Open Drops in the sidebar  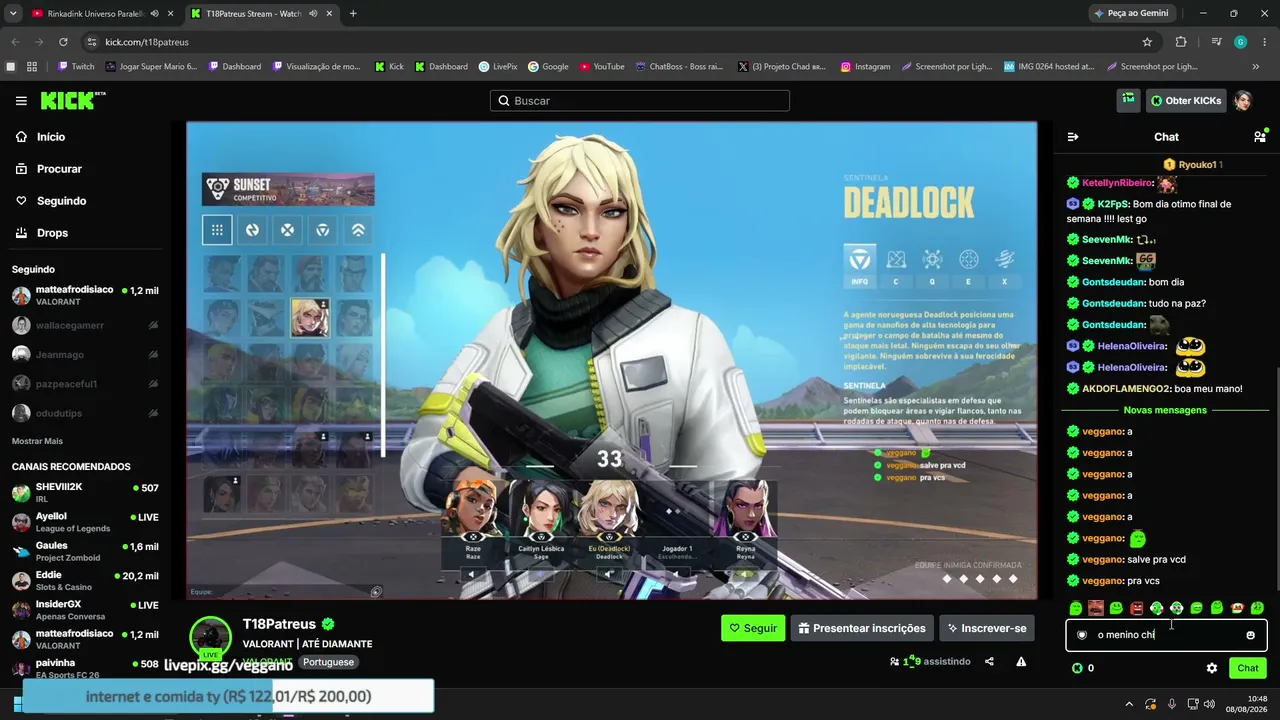42,233
